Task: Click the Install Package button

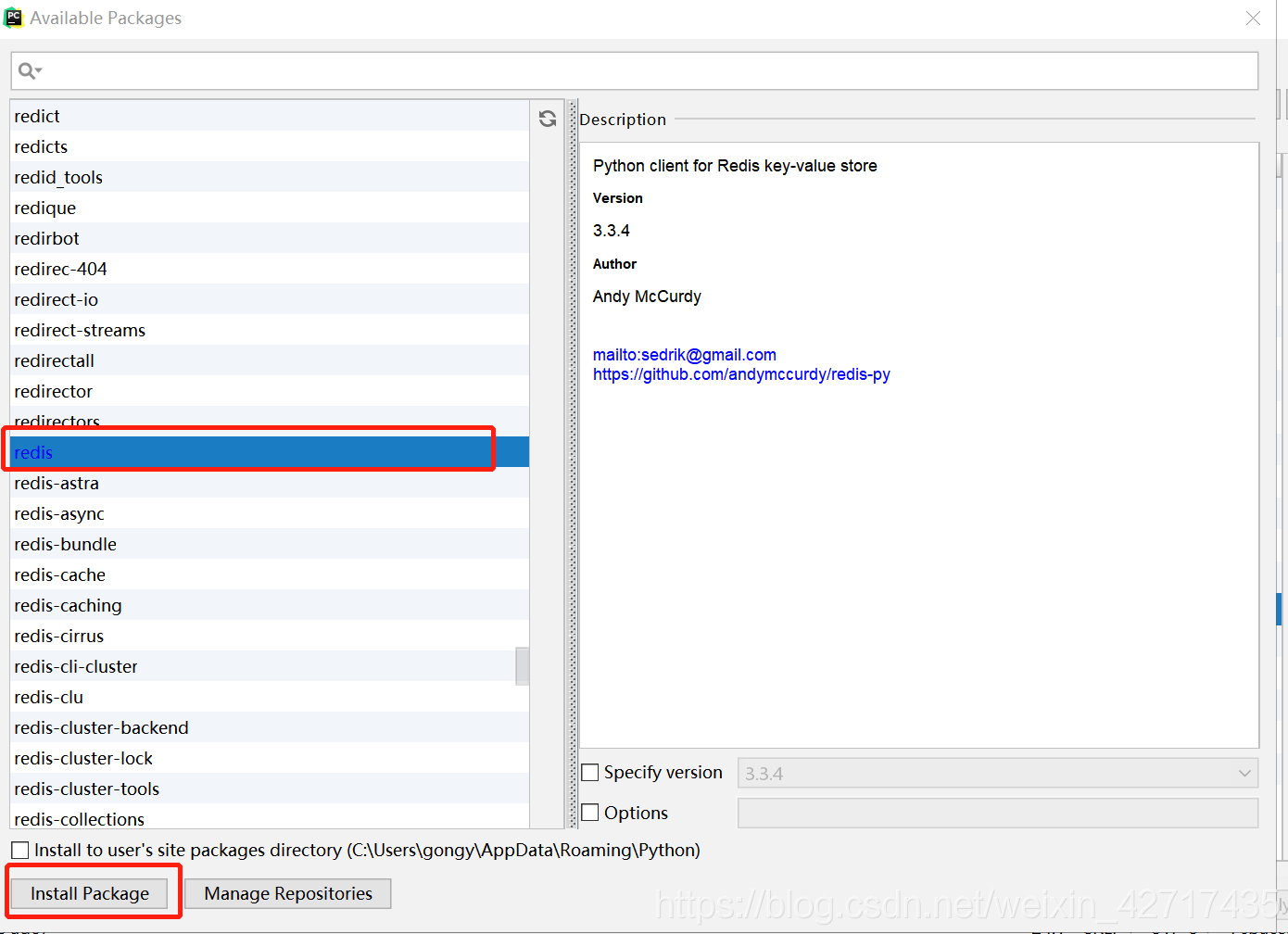Action: [90, 893]
